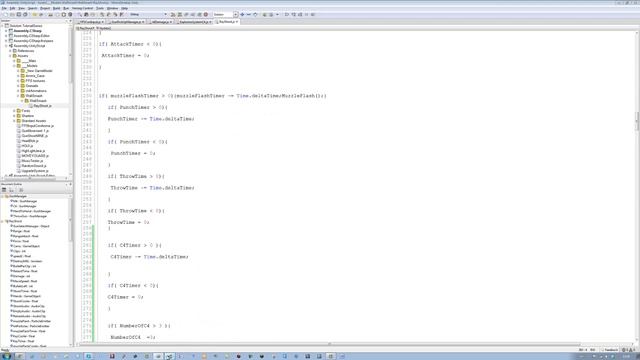
Task: Open the Project menu
Action: [x=45, y=8]
